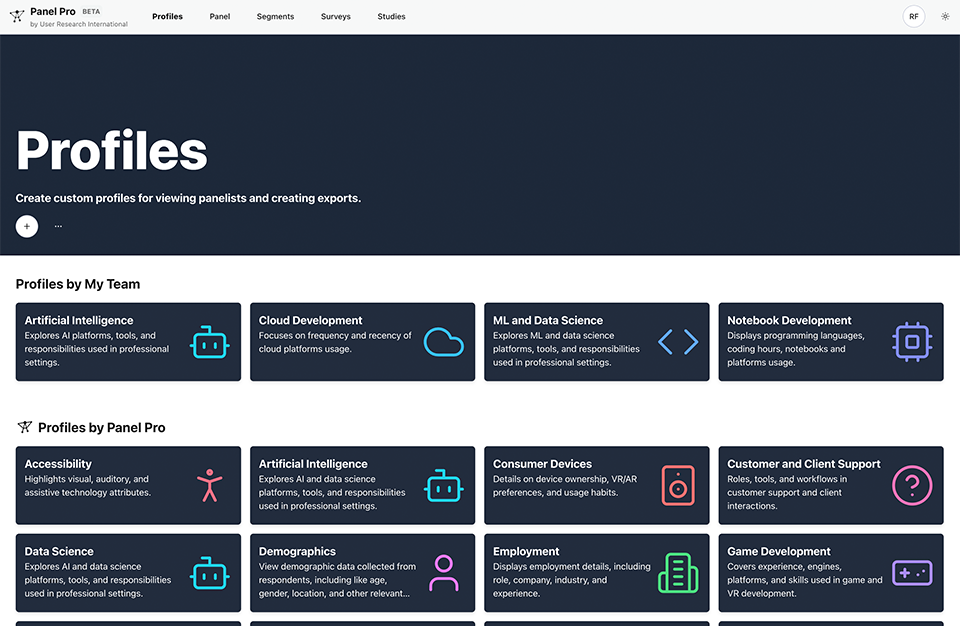The image size is (960, 626).
Task: Click the chip icon on Notebook Development card
Action: 911,341
